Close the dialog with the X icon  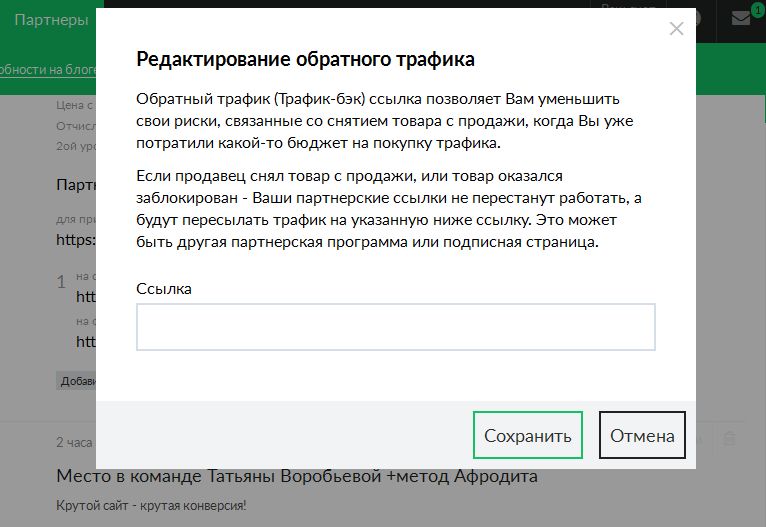pyautogui.click(x=676, y=29)
